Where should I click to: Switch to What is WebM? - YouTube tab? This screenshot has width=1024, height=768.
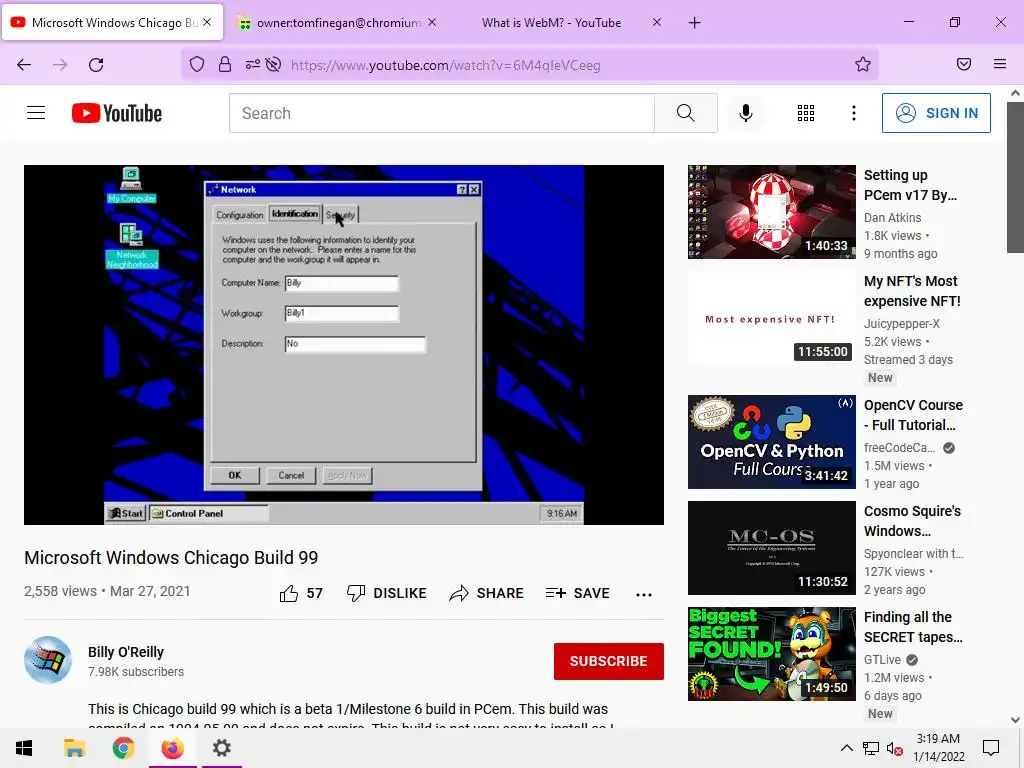click(552, 23)
